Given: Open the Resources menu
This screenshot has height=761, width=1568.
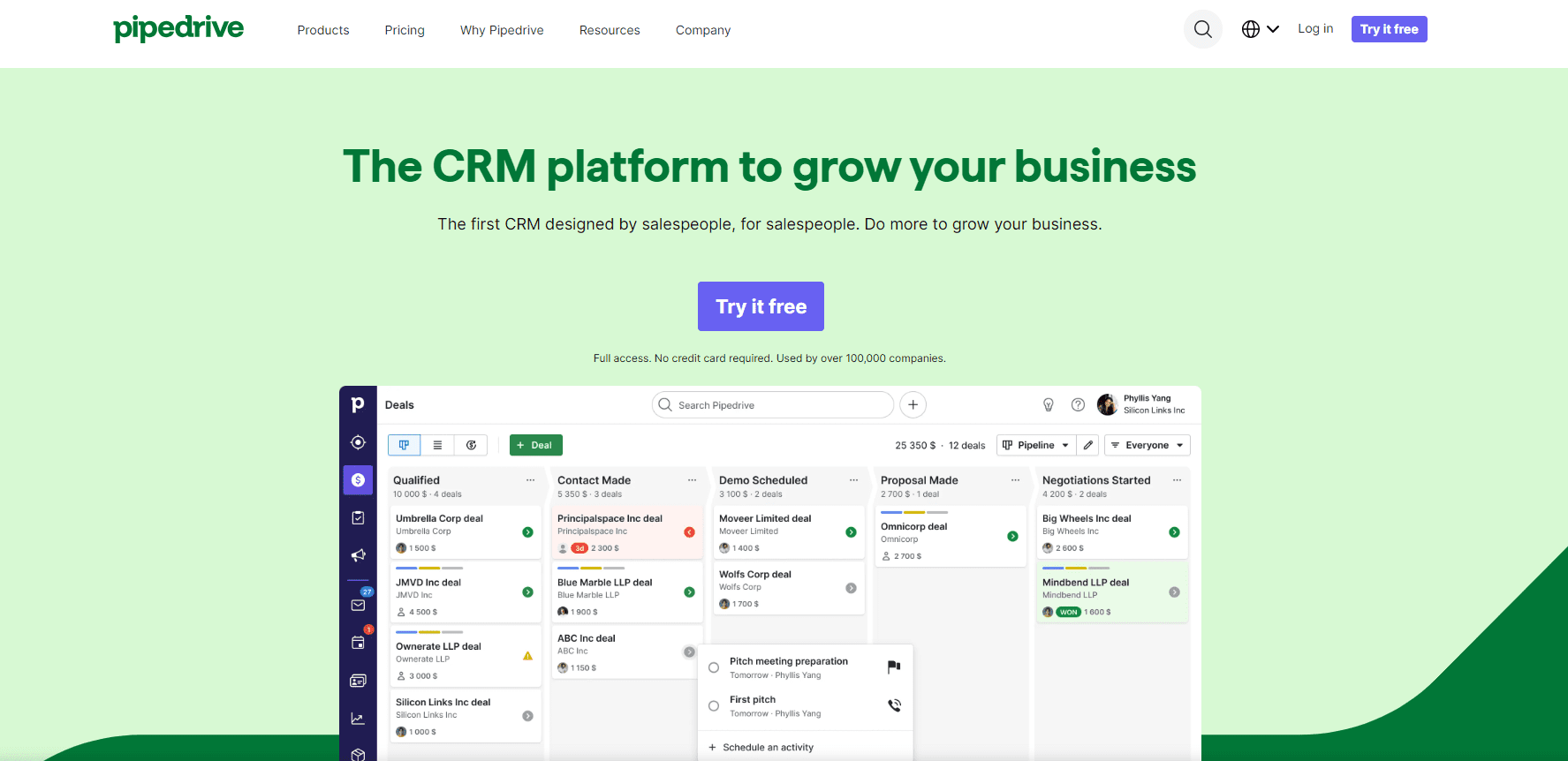Looking at the screenshot, I should [x=610, y=30].
